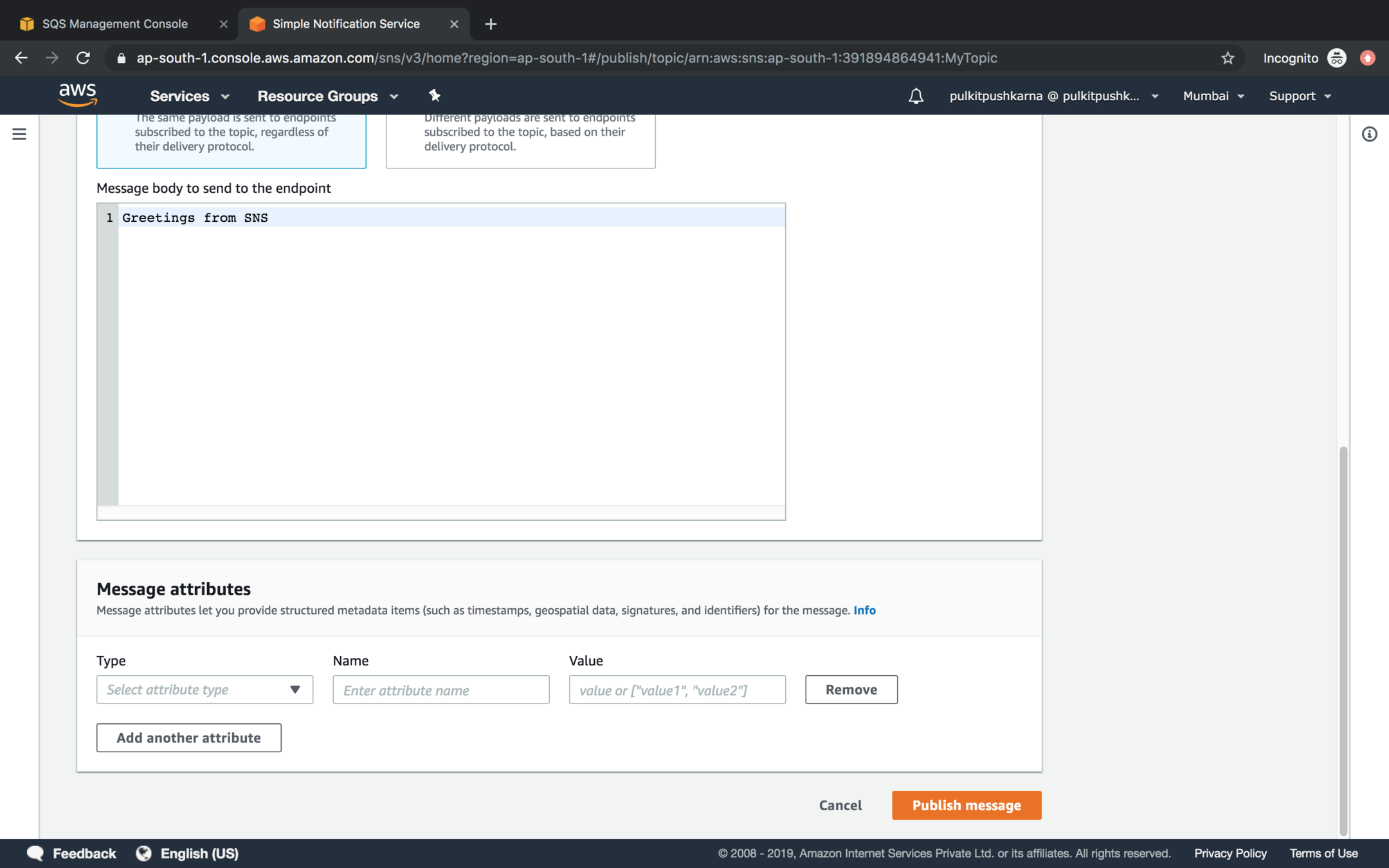Go to AWS console home via logo

click(78, 95)
